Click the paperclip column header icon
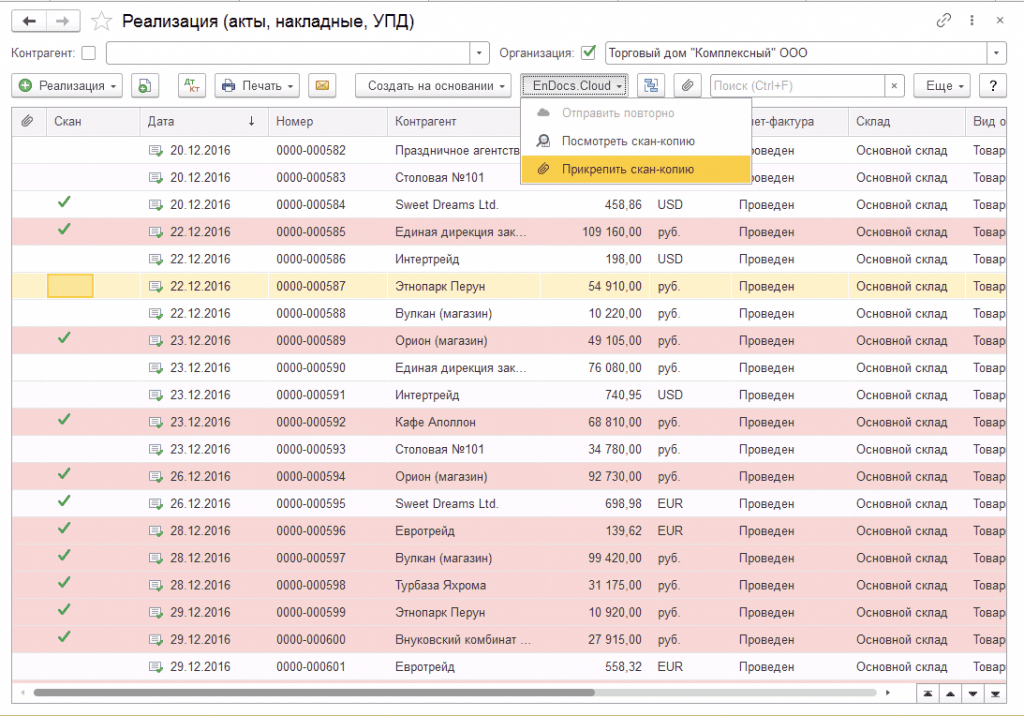1024x716 pixels. pos(27,122)
